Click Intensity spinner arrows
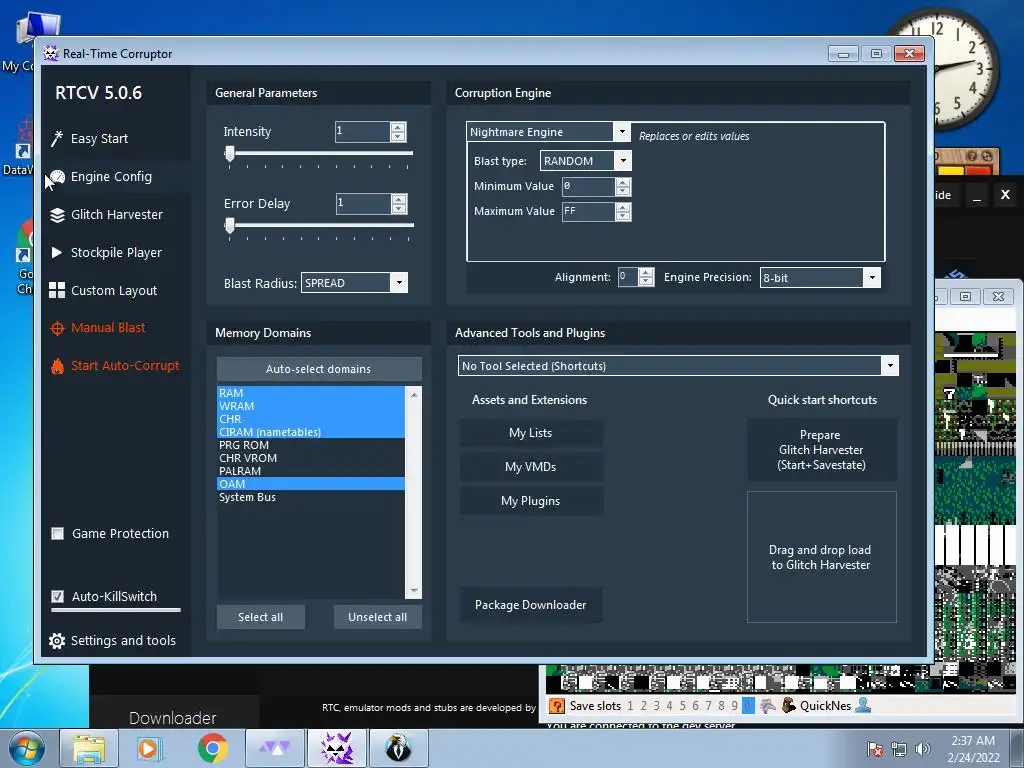This screenshot has width=1024, height=768. tap(398, 132)
